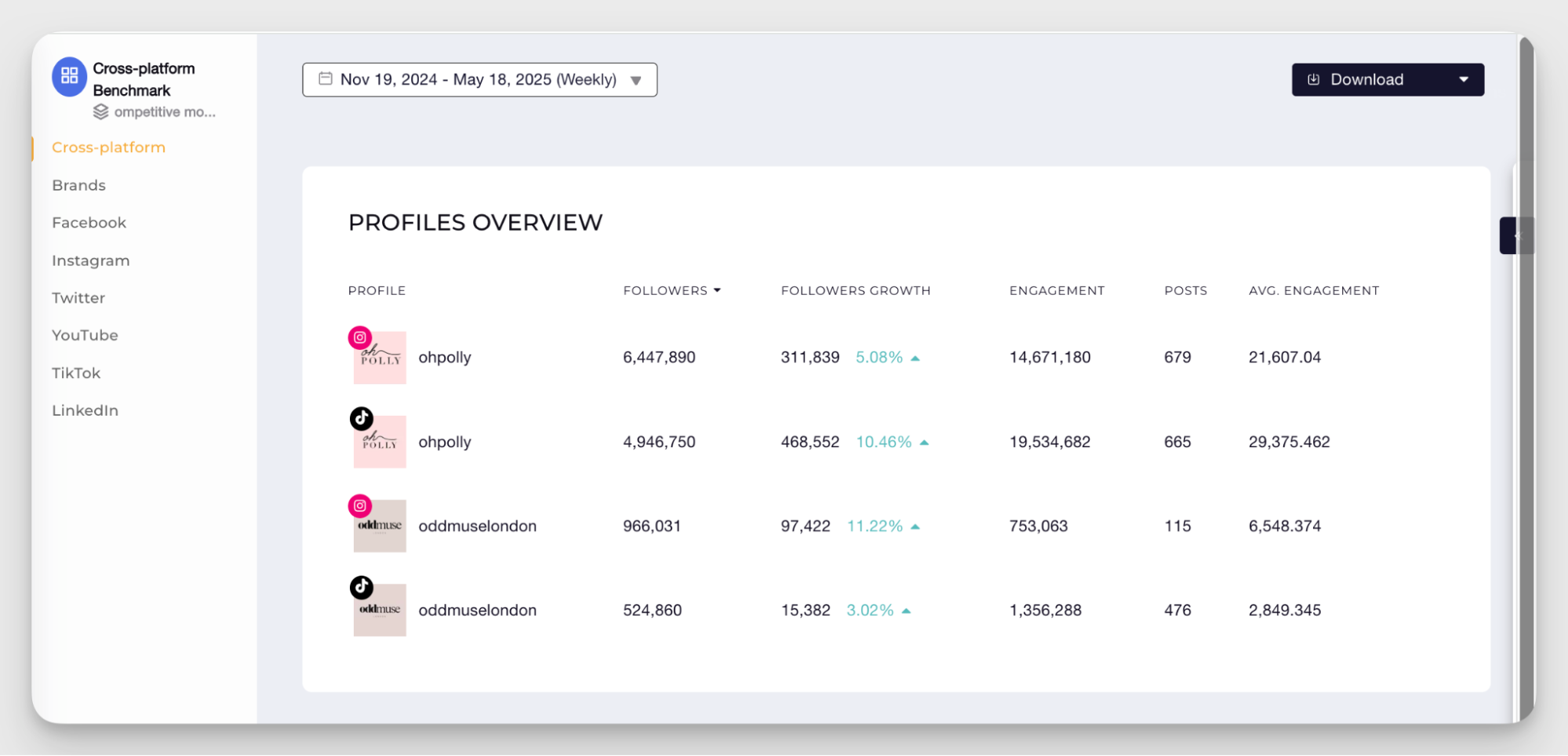Click the Avg. Engagement column header

[1314, 290]
